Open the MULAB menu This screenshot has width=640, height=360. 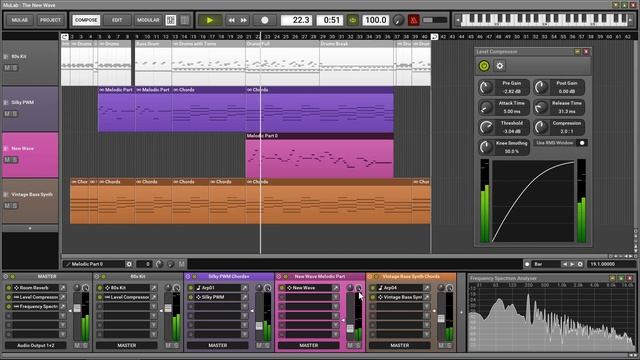(20, 20)
